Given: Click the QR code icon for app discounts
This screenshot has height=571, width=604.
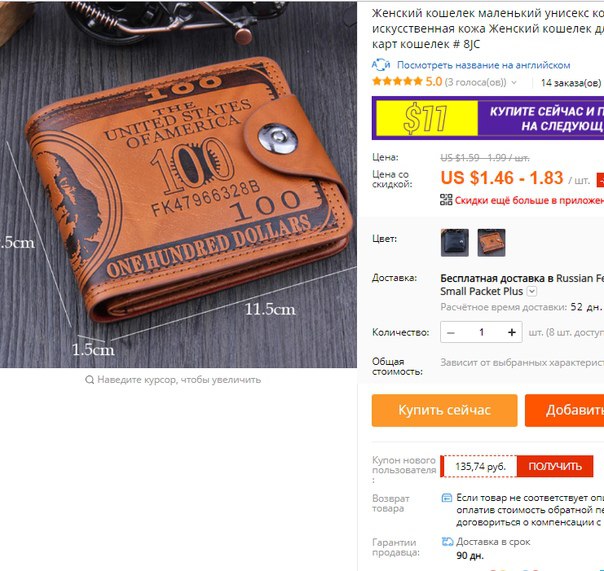Looking at the screenshot, I should 446,200.
